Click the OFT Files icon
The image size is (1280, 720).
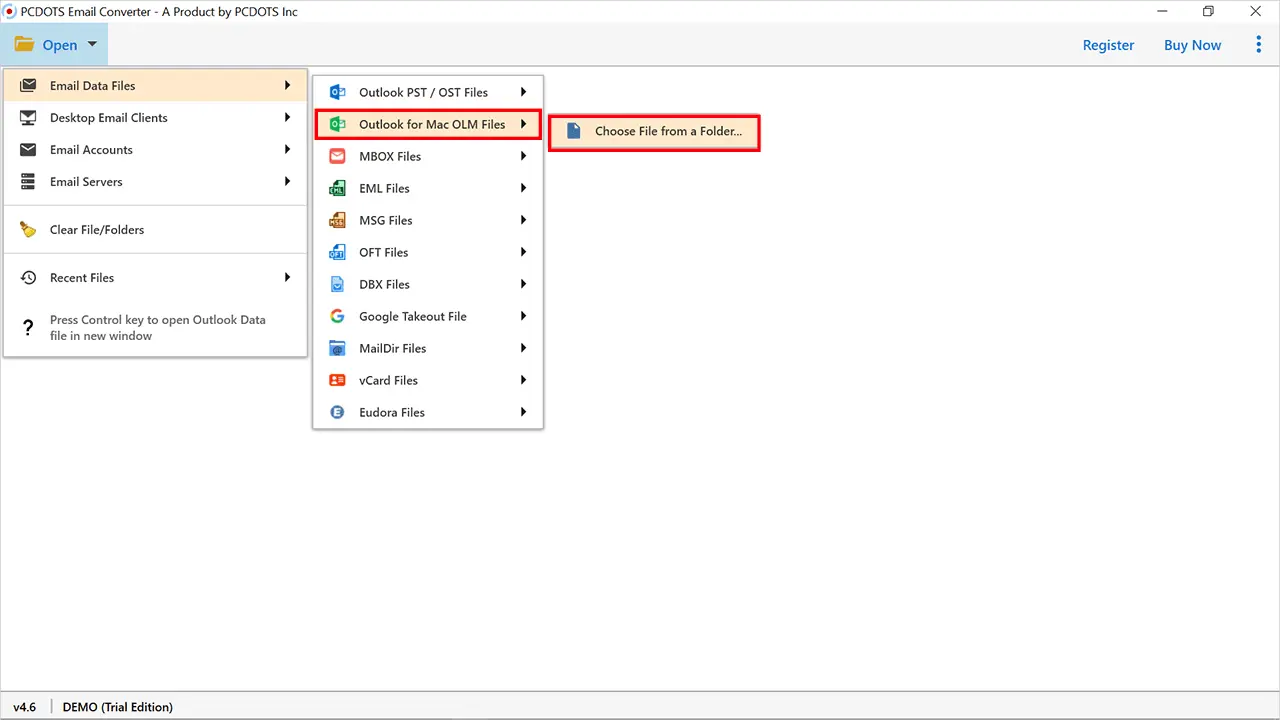pyautogui.click(x=338, y=252)
